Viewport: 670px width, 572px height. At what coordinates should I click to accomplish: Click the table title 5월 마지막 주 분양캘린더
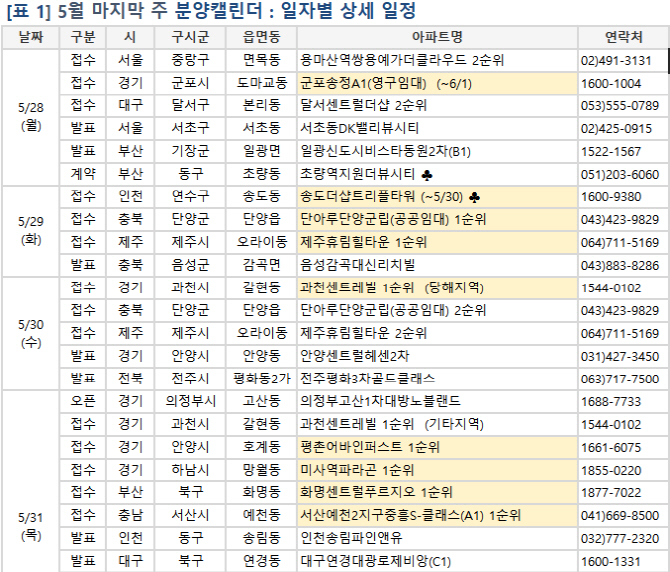click(160, 10)
